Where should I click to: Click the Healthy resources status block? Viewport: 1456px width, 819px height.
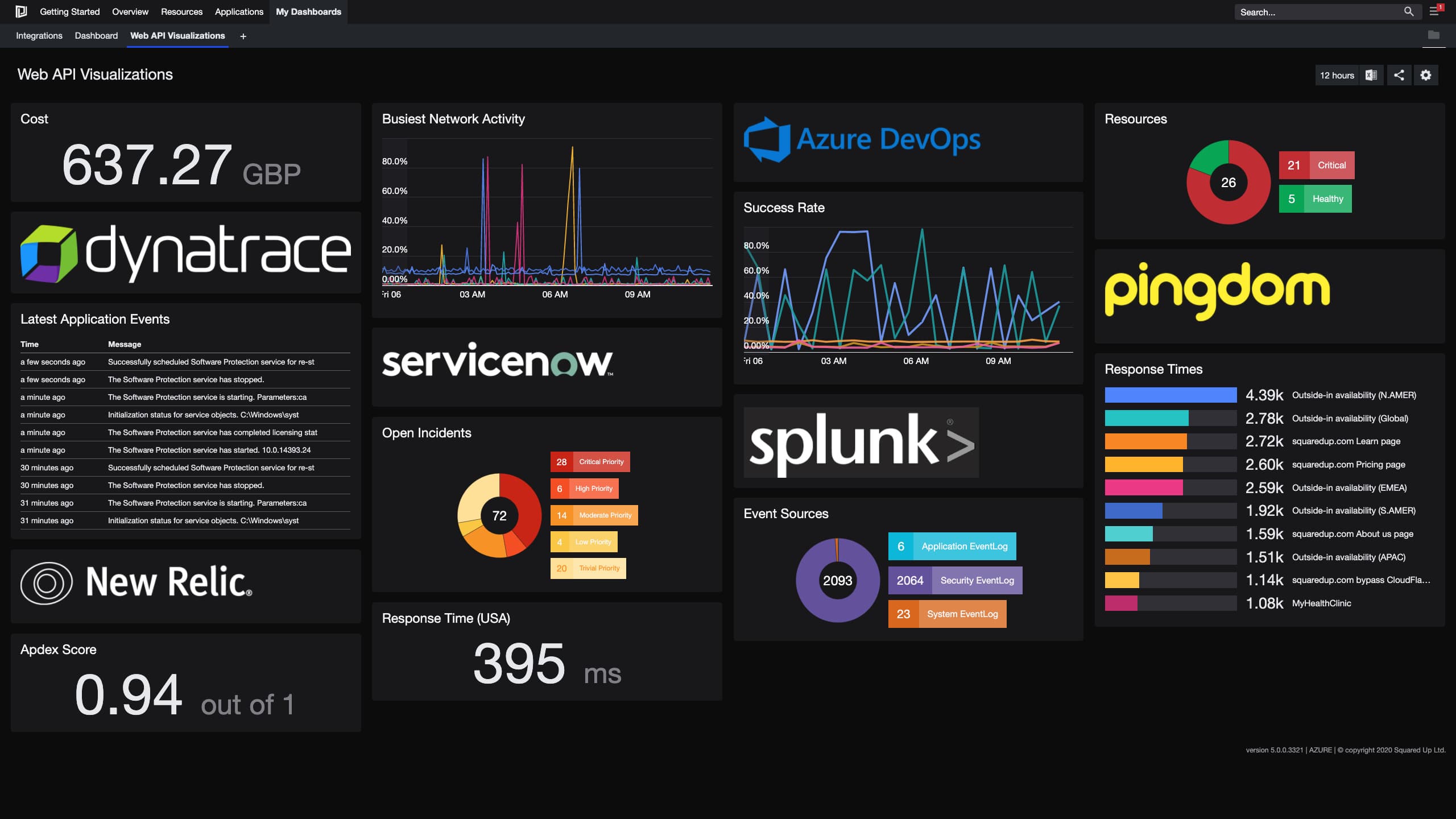click(x=1315, y=199)
